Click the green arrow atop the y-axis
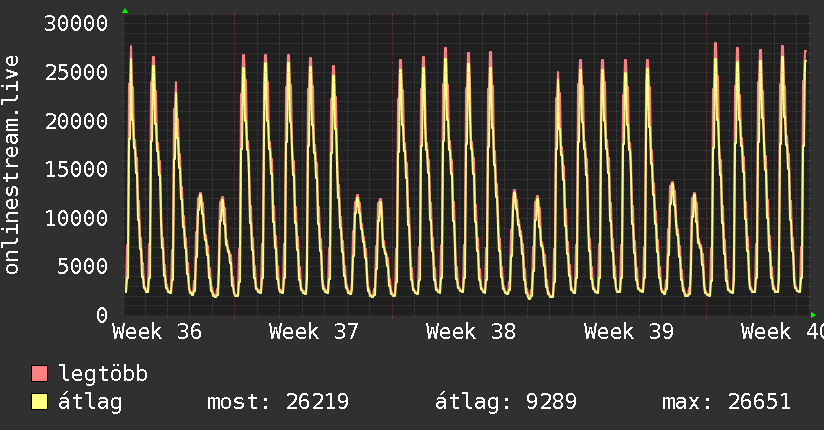Screen dimensions: 824x430 click(x=125, y=11)
